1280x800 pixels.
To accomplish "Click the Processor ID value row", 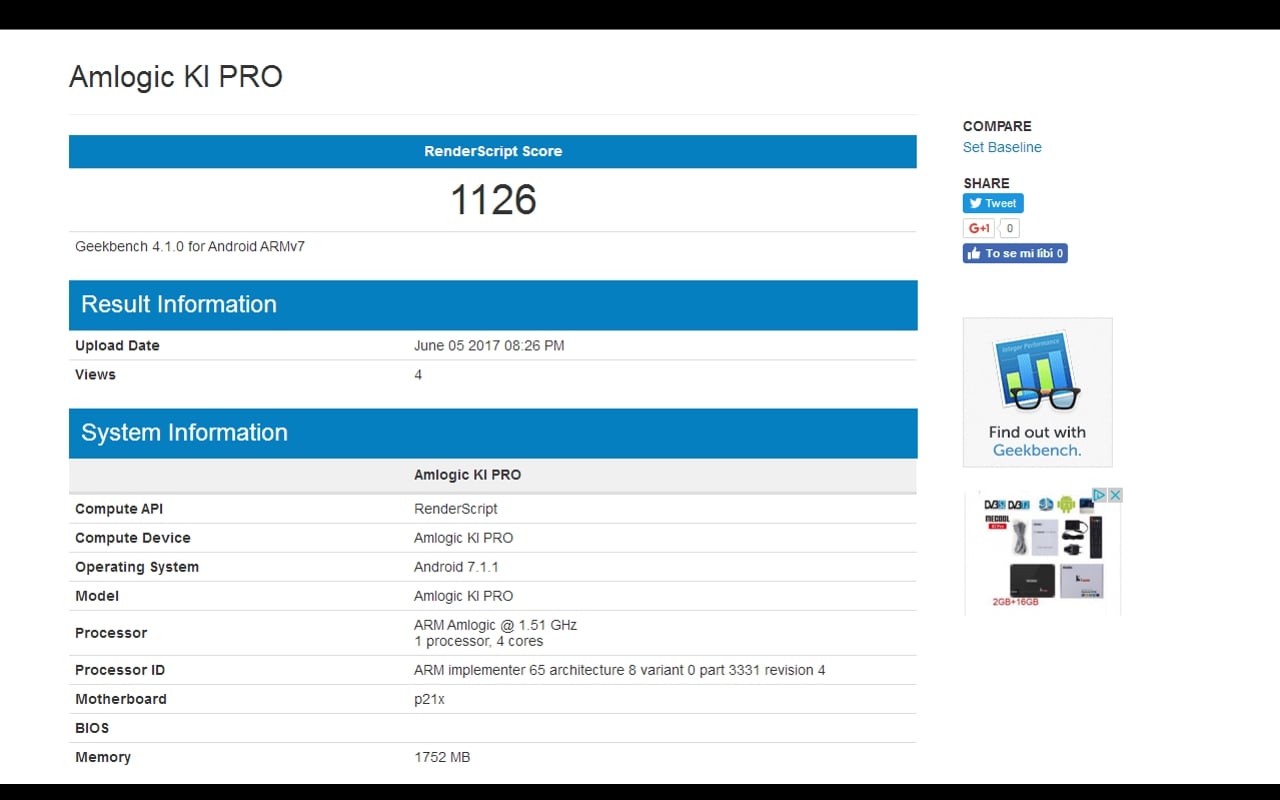I will tap(619, 670).
